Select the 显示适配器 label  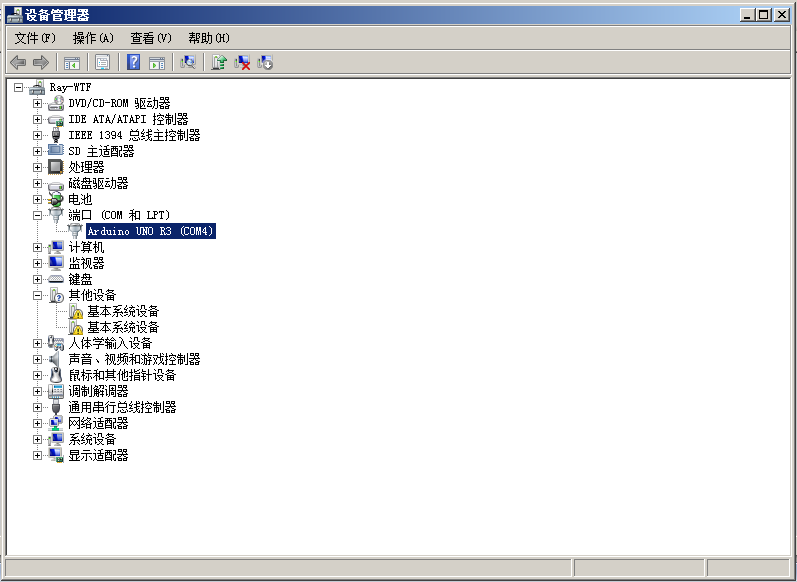(x=99, y=455)
